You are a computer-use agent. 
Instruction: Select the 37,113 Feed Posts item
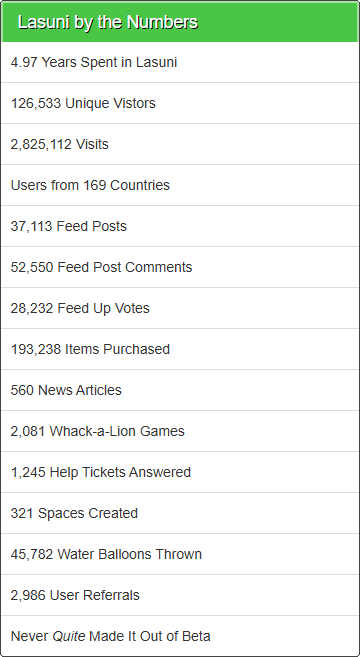point(180,226)
